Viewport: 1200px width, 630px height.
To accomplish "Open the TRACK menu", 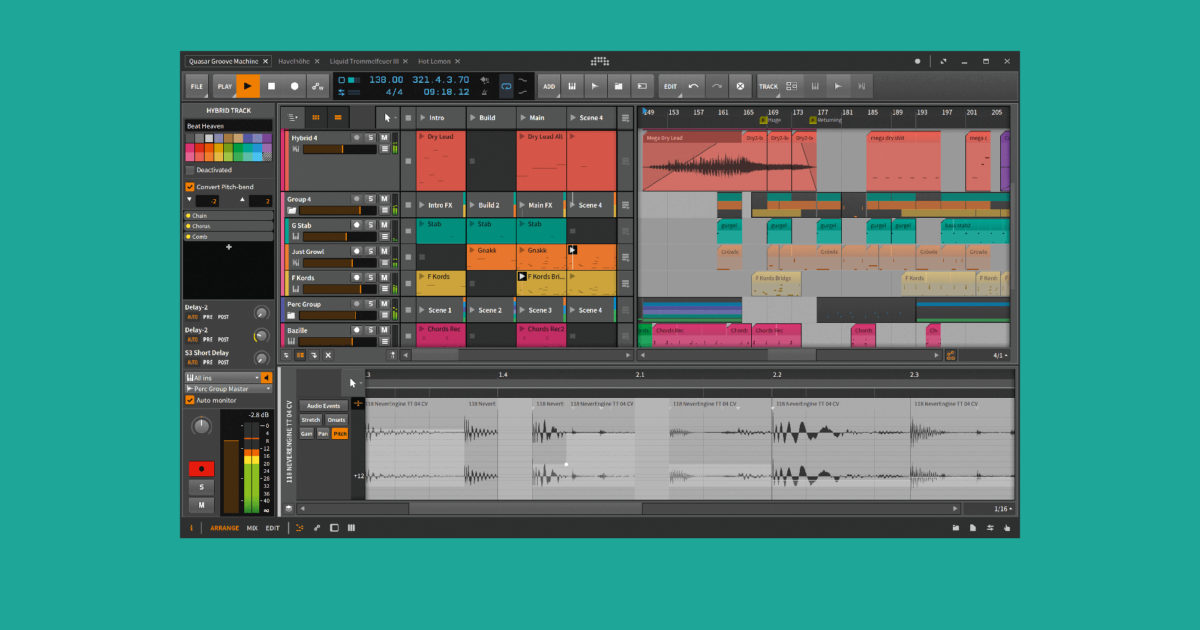I will click(x=768, y=86).
